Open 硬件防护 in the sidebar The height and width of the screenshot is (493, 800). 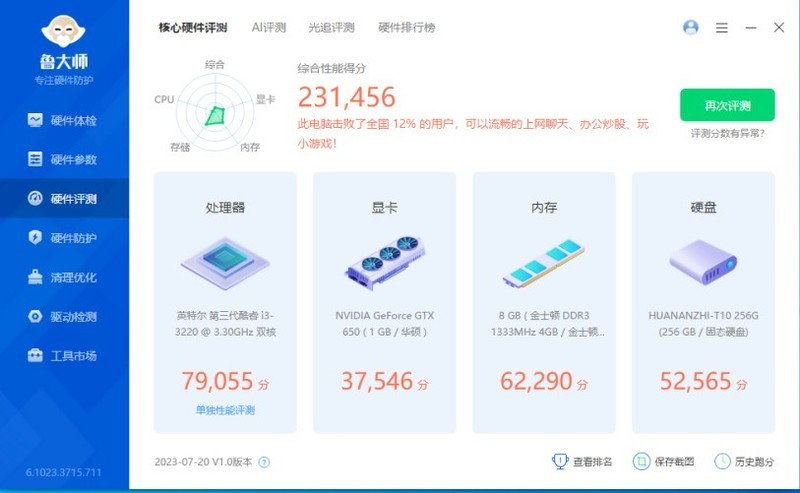point(64,238)
